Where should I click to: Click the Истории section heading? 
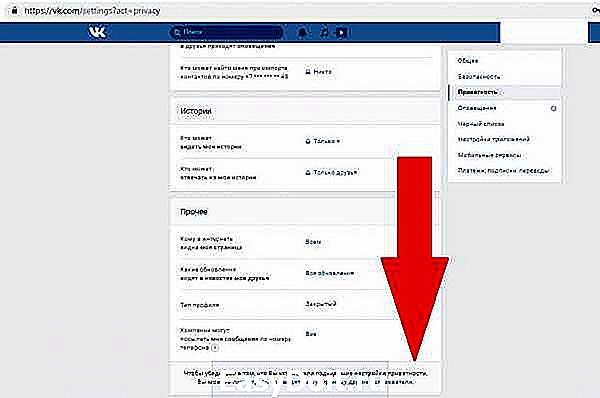(x=196, y=111)
